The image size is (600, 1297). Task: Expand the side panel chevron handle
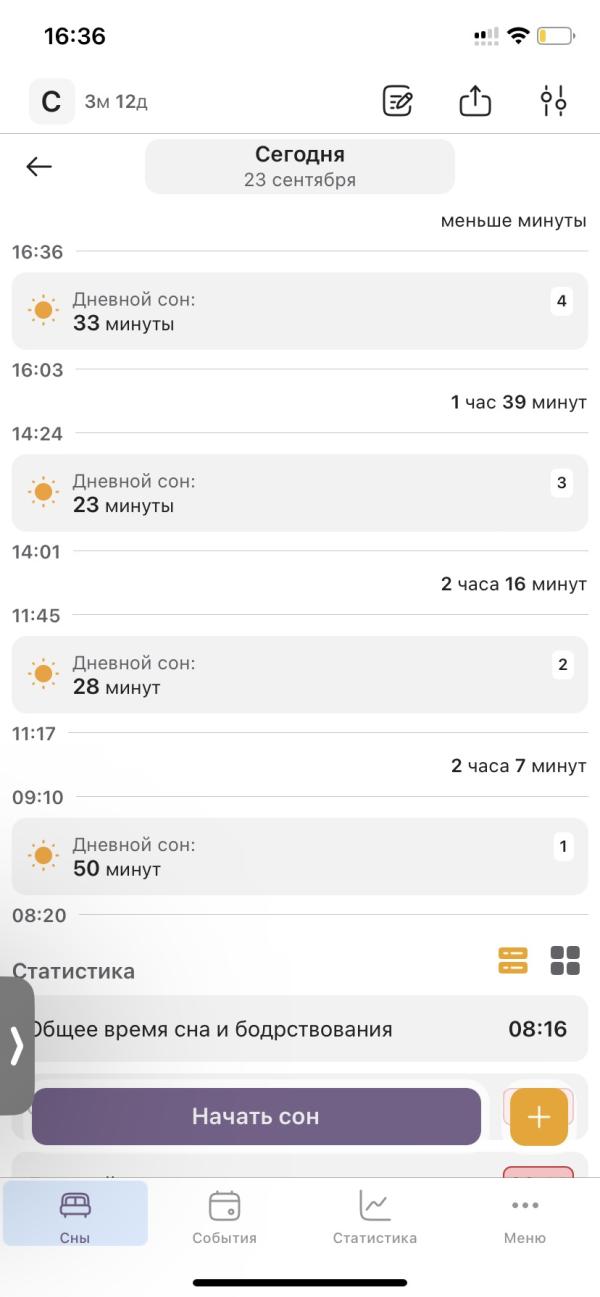coord(16,1045)
